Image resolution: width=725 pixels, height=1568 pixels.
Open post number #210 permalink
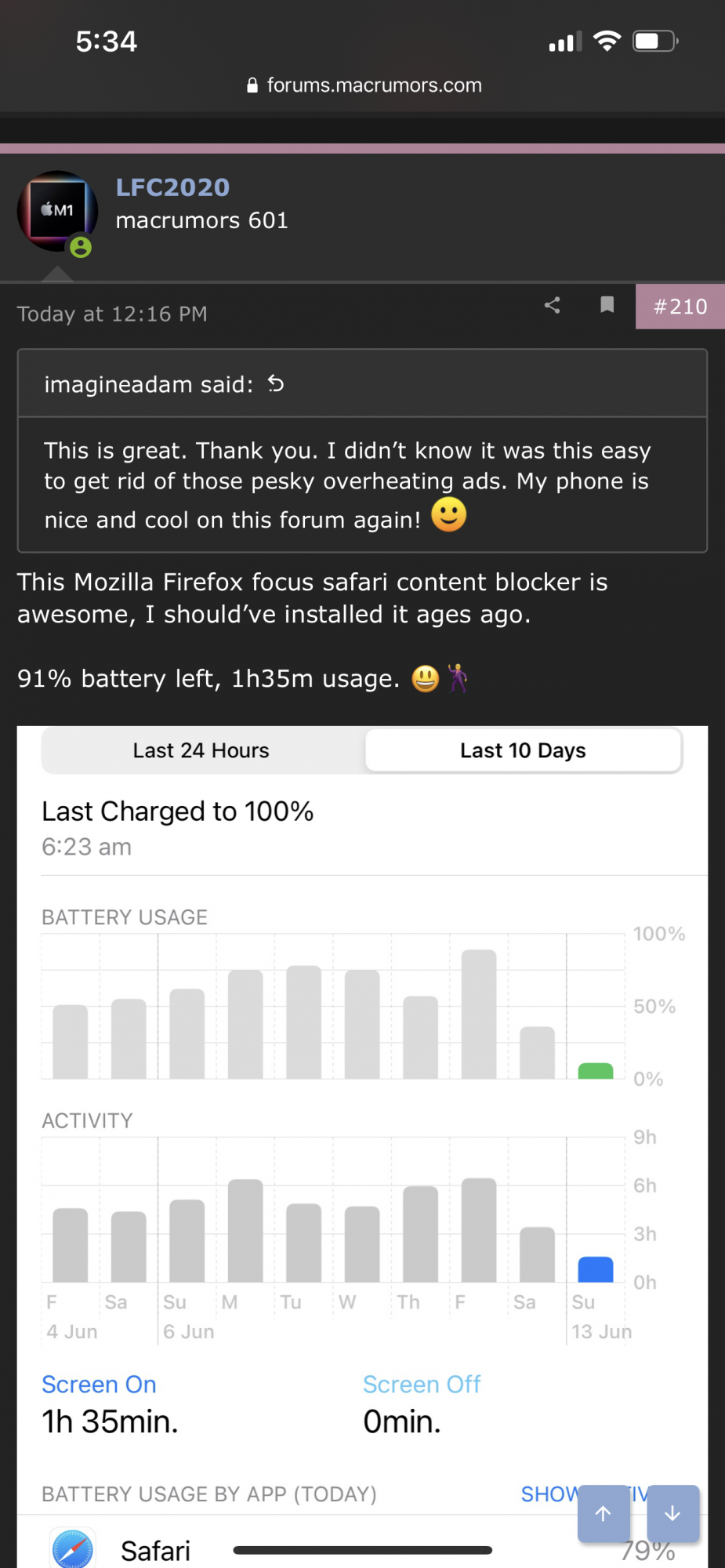(x=680, y=307)
